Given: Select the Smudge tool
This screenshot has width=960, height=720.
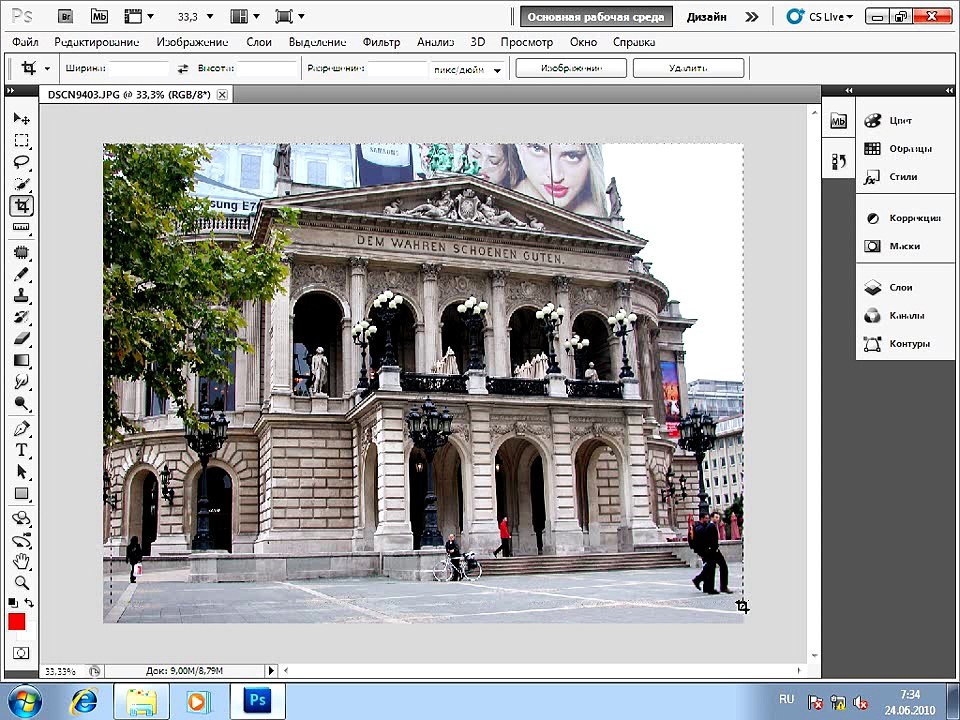Looking at the screenshot, I should click(21, 381).
